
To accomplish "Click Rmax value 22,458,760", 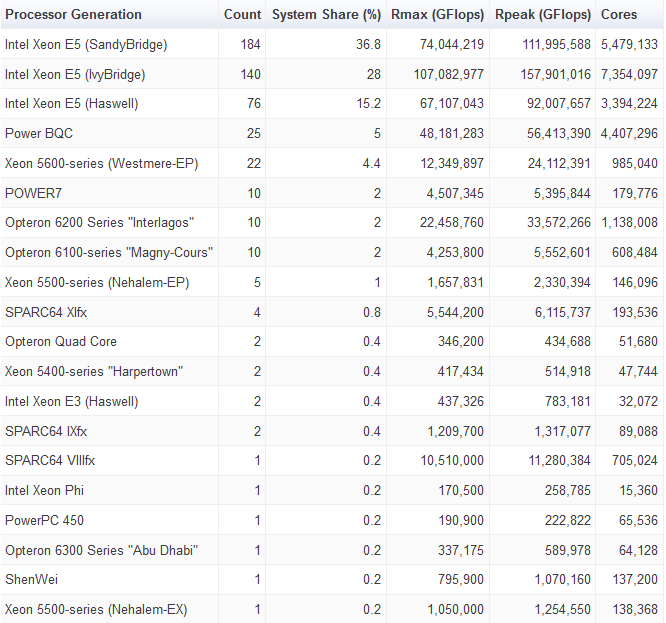I will 452,223.
